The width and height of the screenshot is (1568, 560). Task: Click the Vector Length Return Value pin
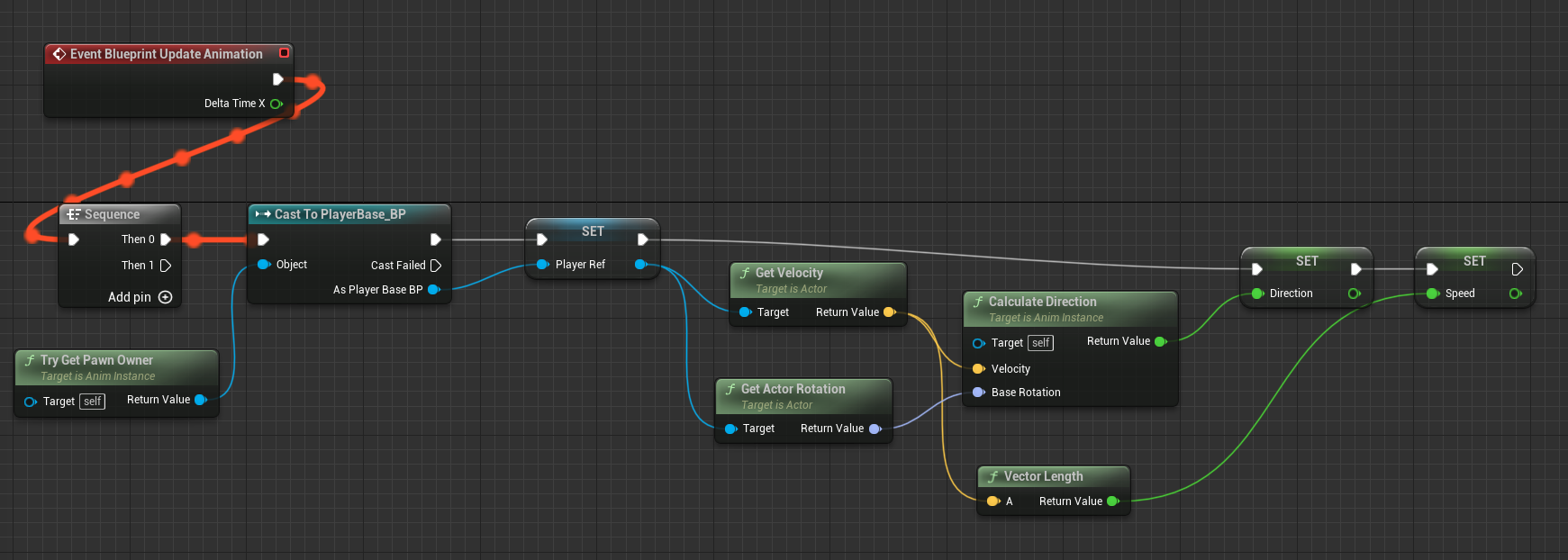(x=1112, y=501)
